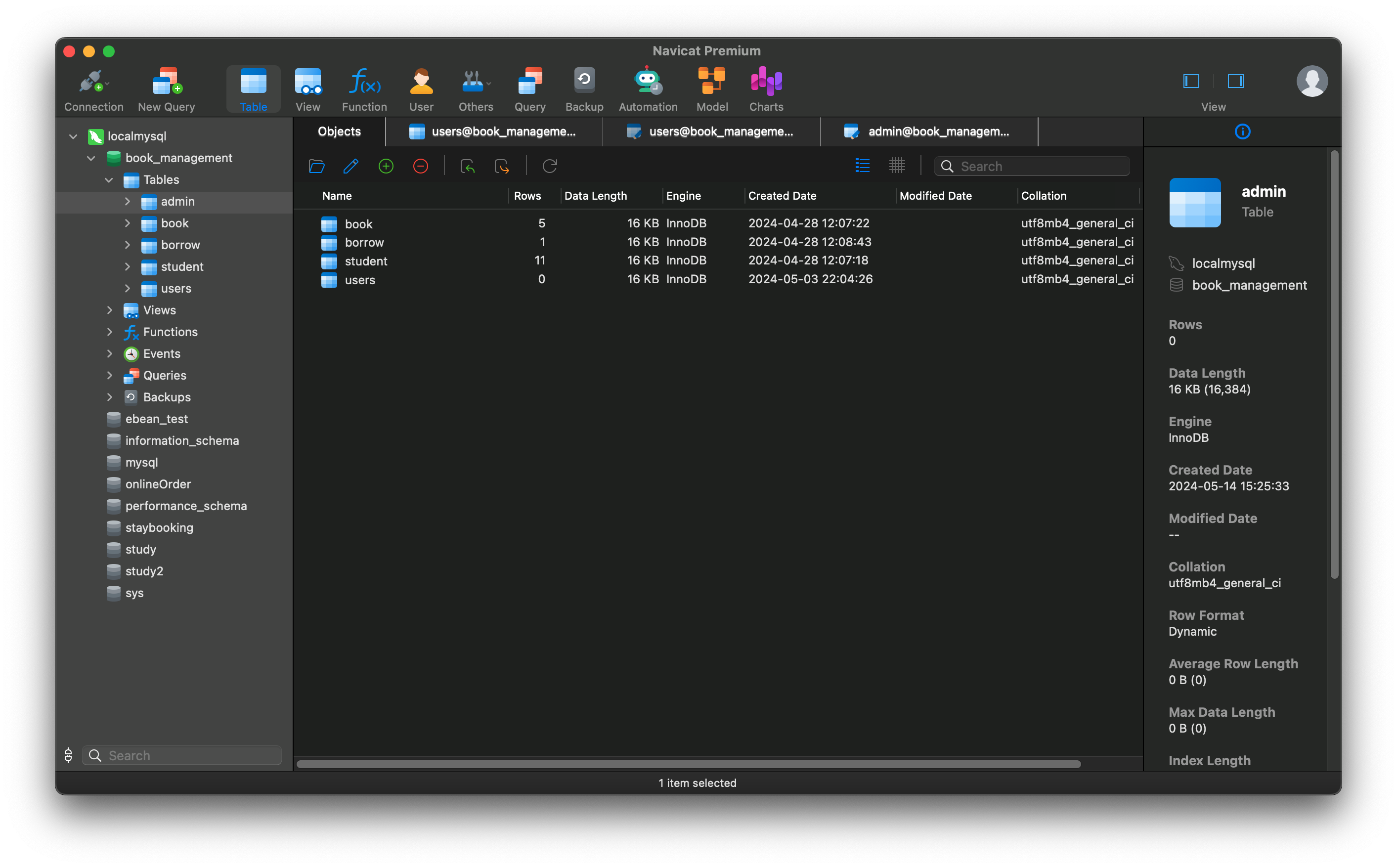Collapse the book_management database
Screen dimensions: 1397x868
point(90,158)
